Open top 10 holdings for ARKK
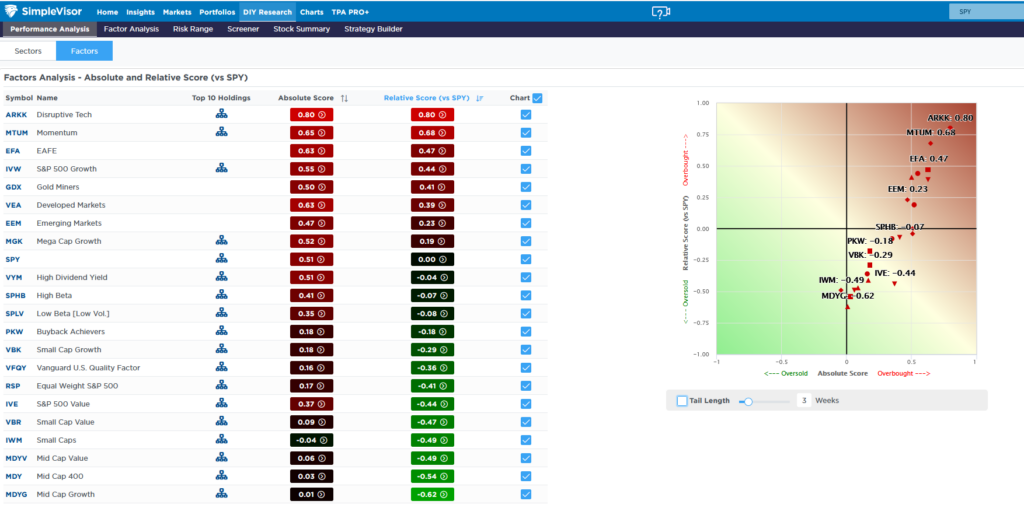Viewport: 1024px width, 508px height. pyautogui.click(x=221, y=115)
